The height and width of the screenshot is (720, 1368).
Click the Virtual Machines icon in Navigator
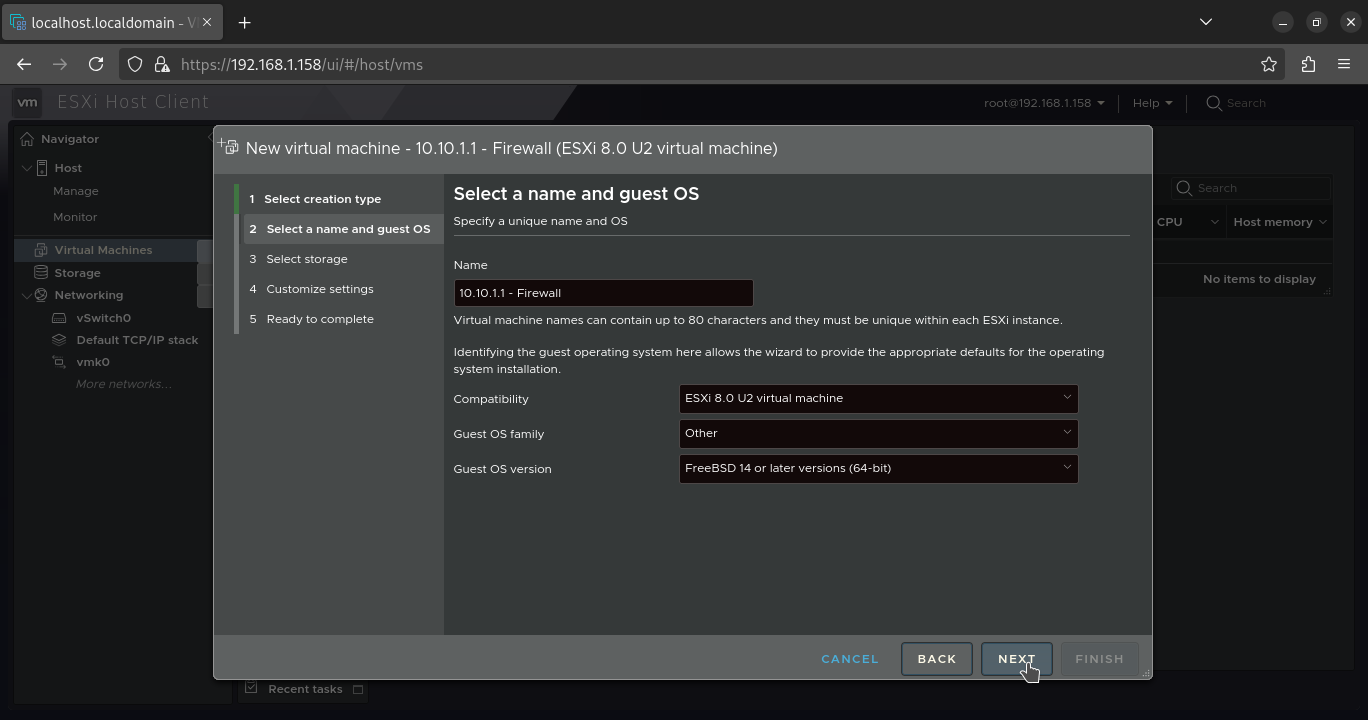click(x=41, y=250)
